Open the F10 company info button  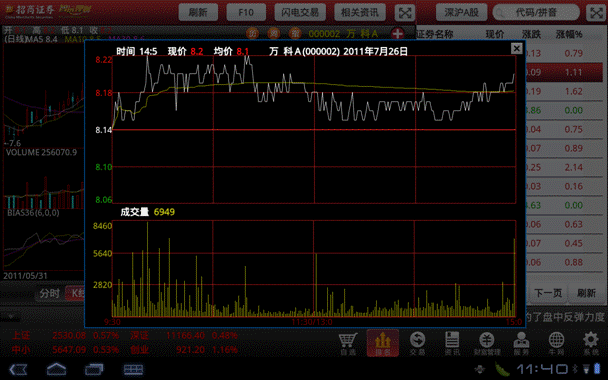click(246, 12)
